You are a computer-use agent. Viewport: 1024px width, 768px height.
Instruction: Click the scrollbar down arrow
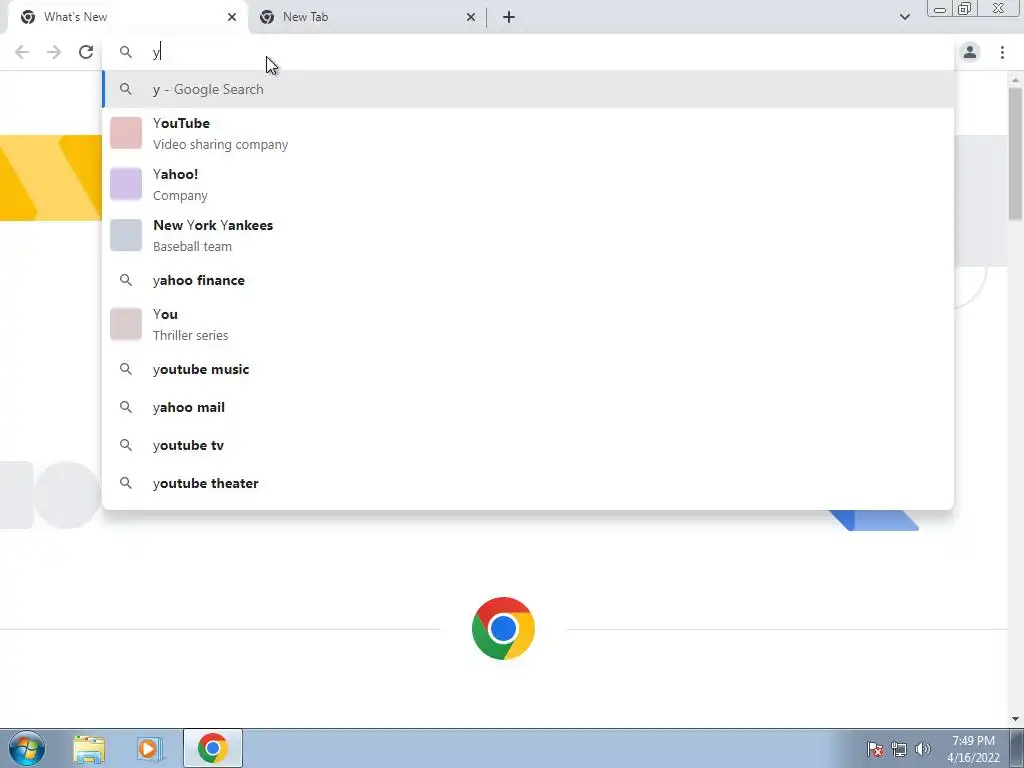coord(1015,719)
